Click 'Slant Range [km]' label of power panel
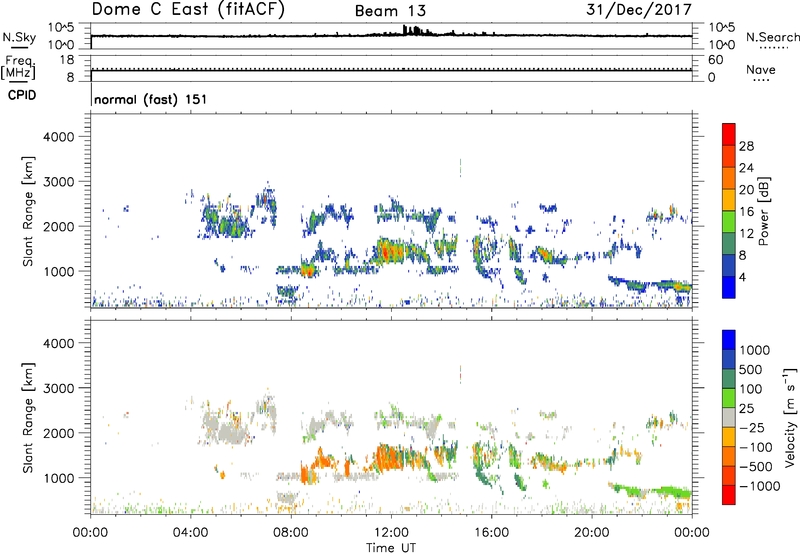 point(28,211)
